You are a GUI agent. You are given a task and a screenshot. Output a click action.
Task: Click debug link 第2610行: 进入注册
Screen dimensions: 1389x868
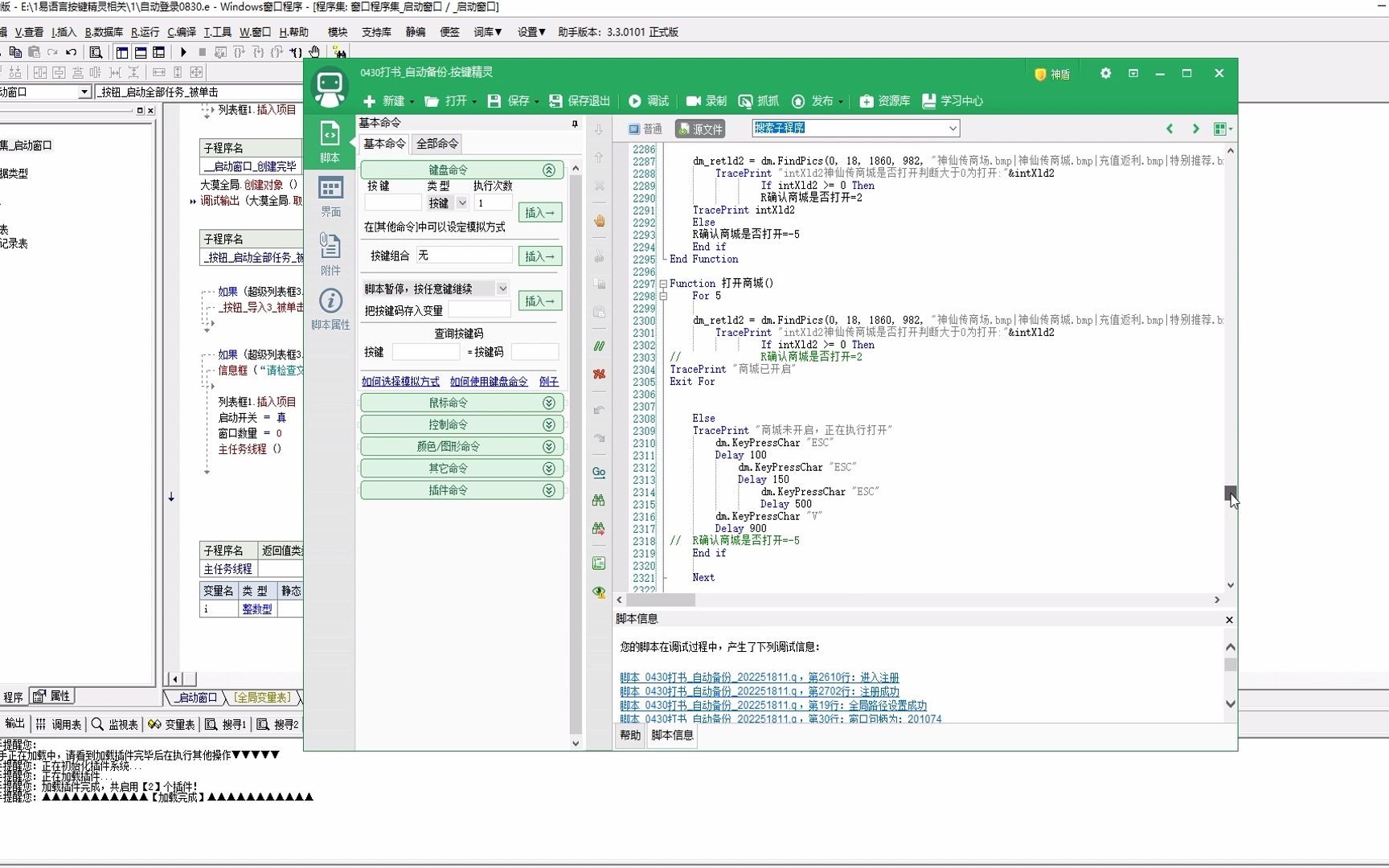coord(760,678)
